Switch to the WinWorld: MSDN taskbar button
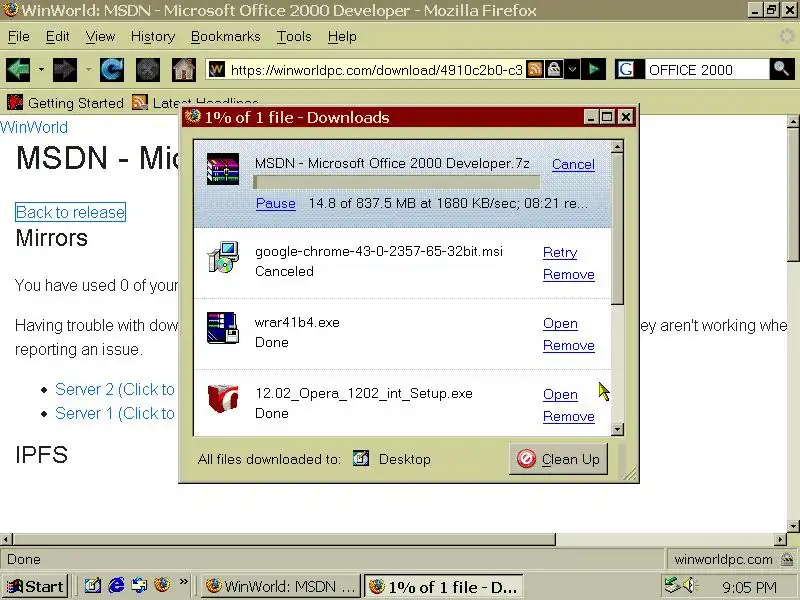 (x=281, y=586)
